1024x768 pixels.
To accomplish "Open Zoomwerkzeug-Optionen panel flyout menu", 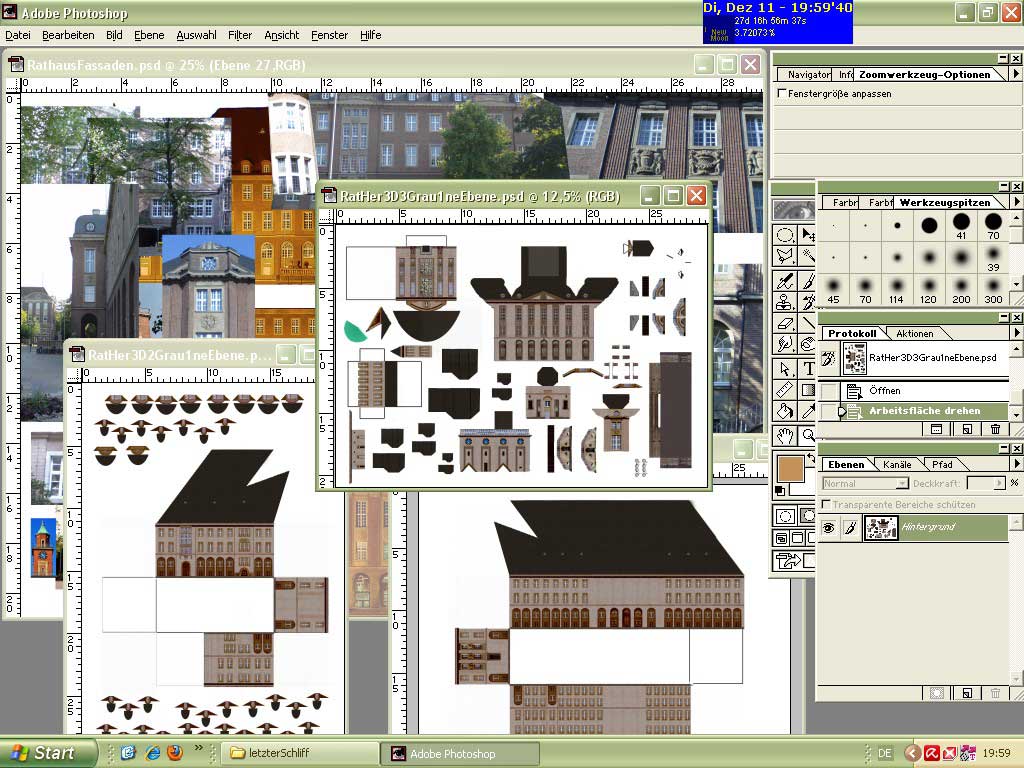I will [1016, 74].
